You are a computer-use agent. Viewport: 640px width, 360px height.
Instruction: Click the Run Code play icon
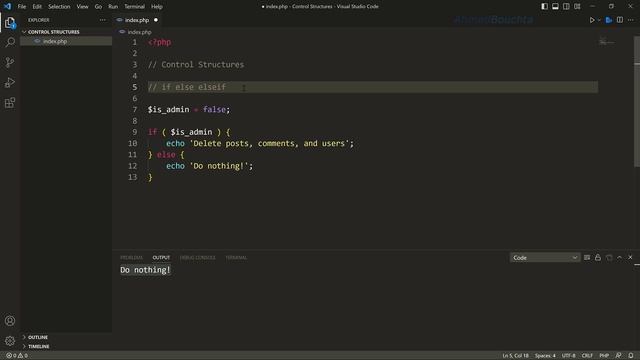[x=592, y=20]
